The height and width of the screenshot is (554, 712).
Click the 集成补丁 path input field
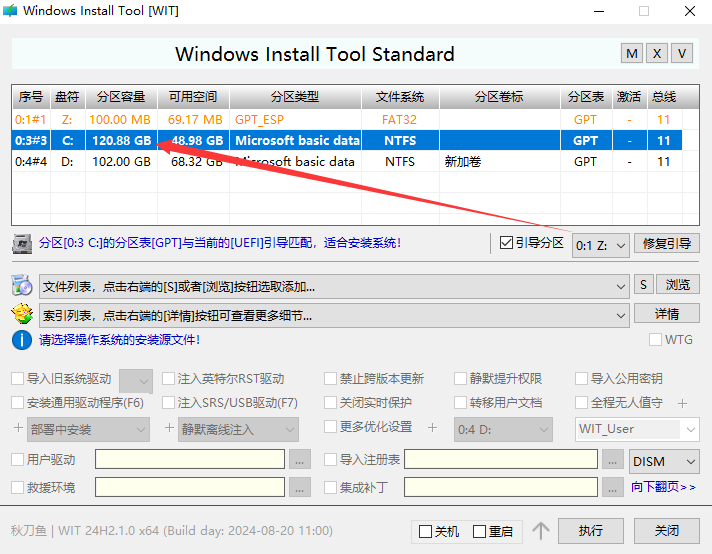click(501, 487)
